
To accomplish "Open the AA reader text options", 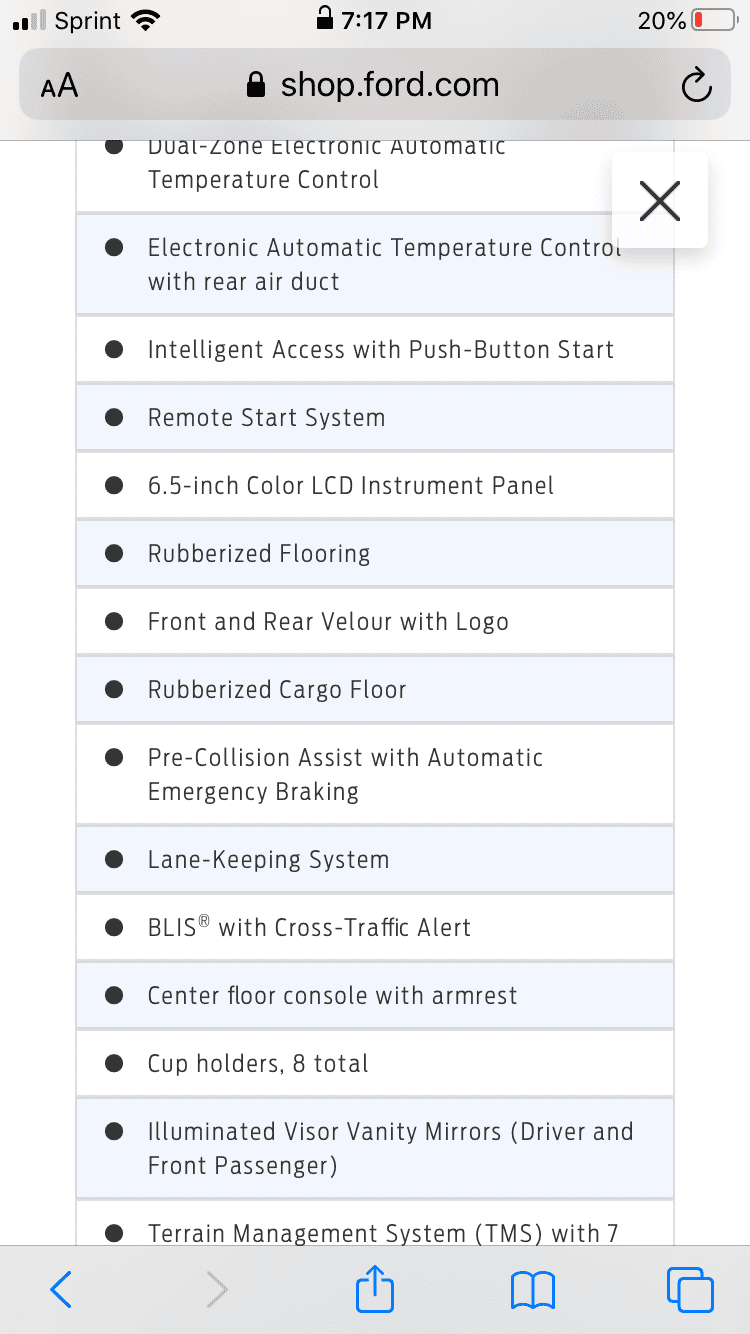I will tap(60, 87).
